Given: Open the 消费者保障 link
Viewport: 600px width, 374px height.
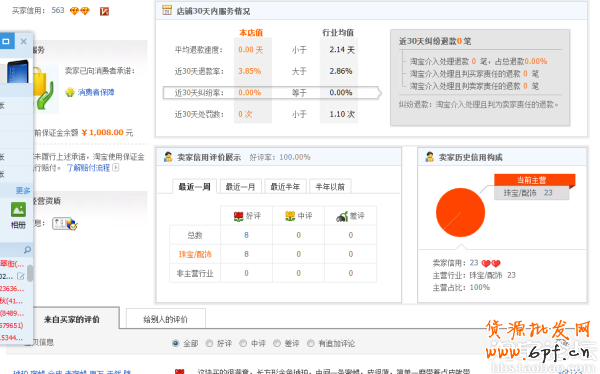Looking at the screenshot, I should (96, 92).
